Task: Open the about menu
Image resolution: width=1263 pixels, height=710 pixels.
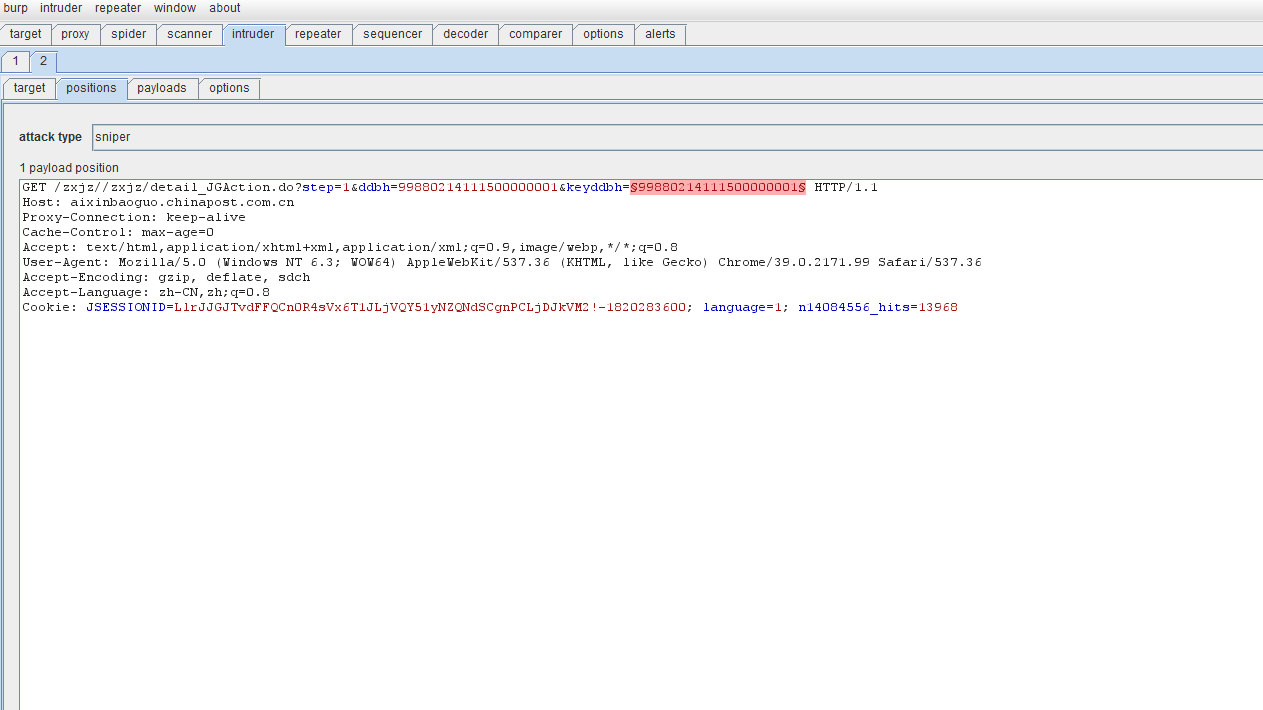Action: (x=225, y=8)
